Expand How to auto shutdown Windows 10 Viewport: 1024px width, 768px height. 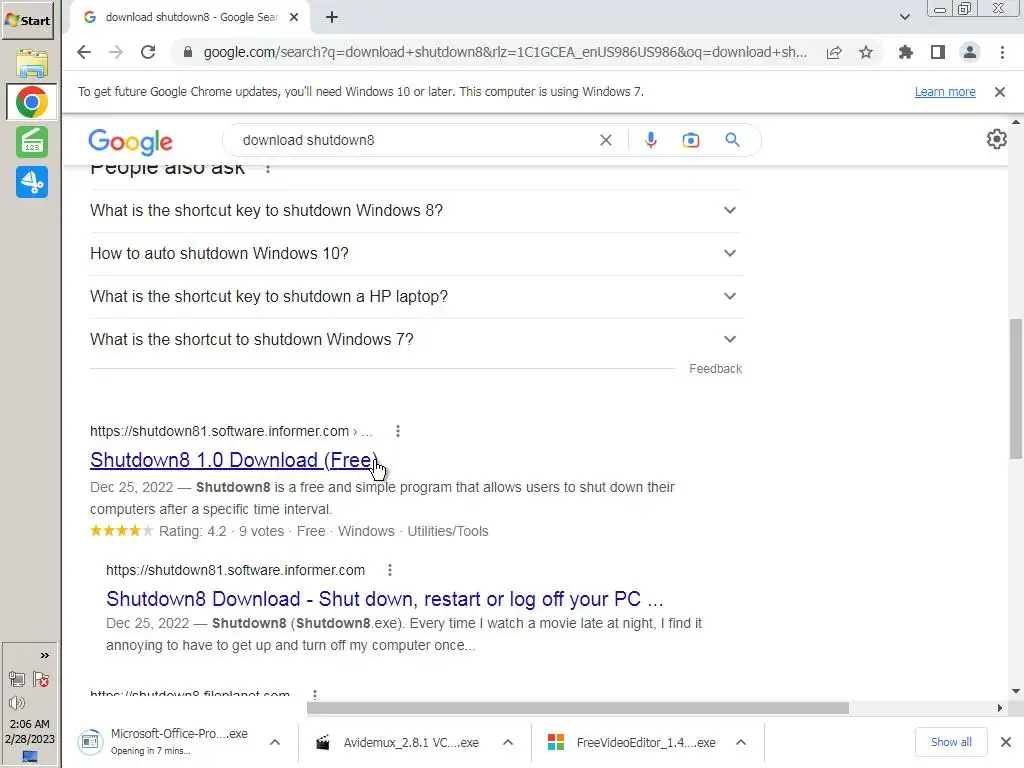(x=415, y=253)
